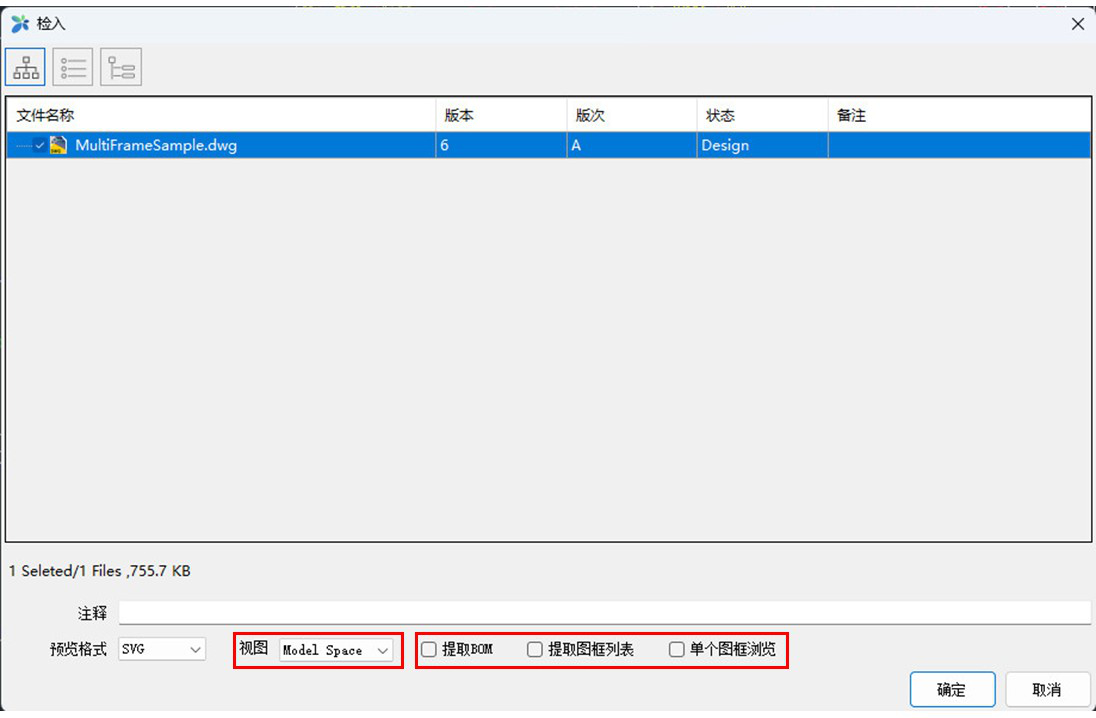Click the 状态 column header
This screenshot has height=718, width=1096.
point(720,116)
